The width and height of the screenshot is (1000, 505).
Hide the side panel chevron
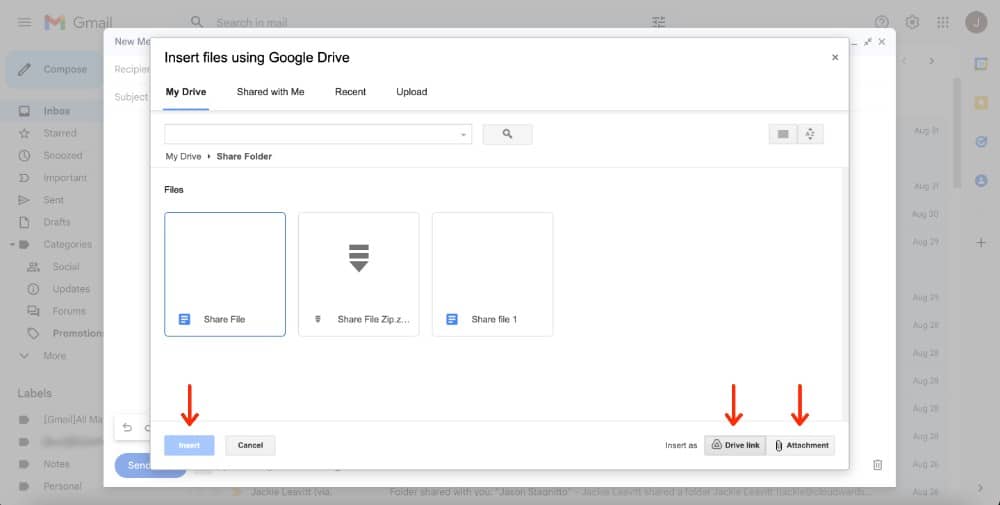tap(981, 488)
